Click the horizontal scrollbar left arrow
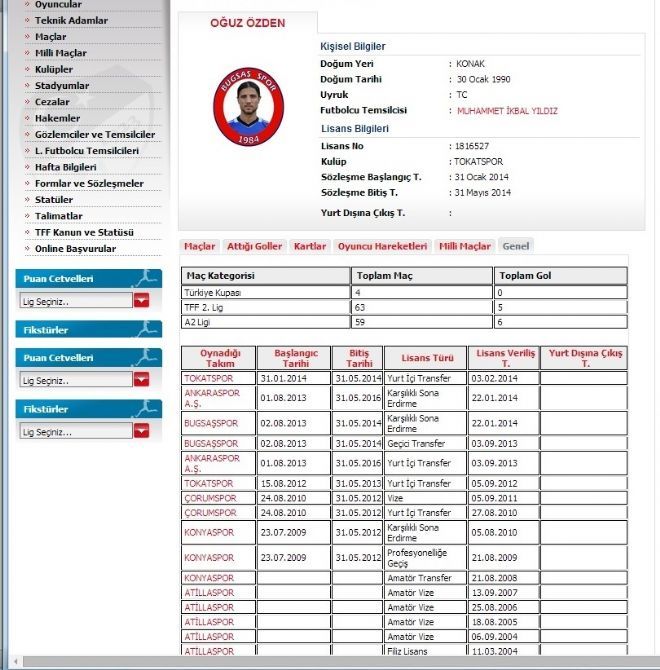 (15, 662)
